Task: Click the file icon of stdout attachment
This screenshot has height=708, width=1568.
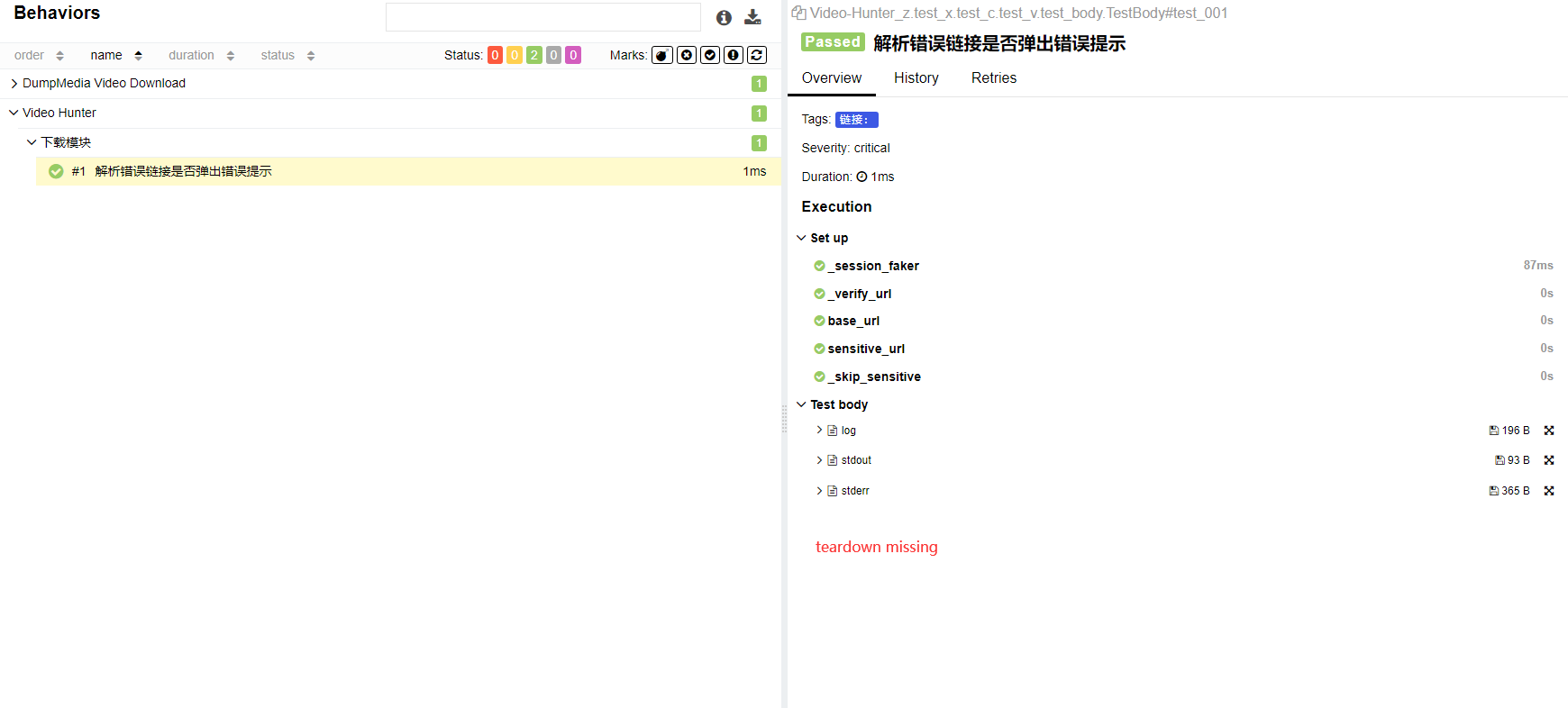Action: point(833,460)
